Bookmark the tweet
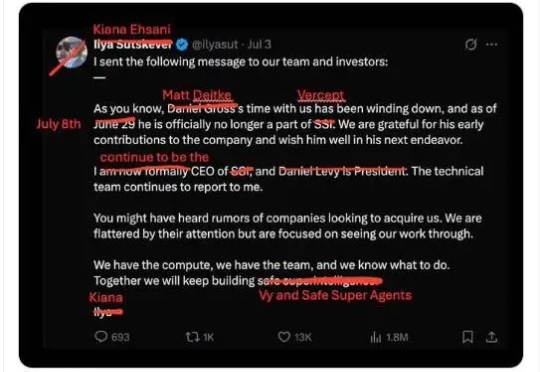Viewport: 540px width, 372px height. click(x=467, y=337)
